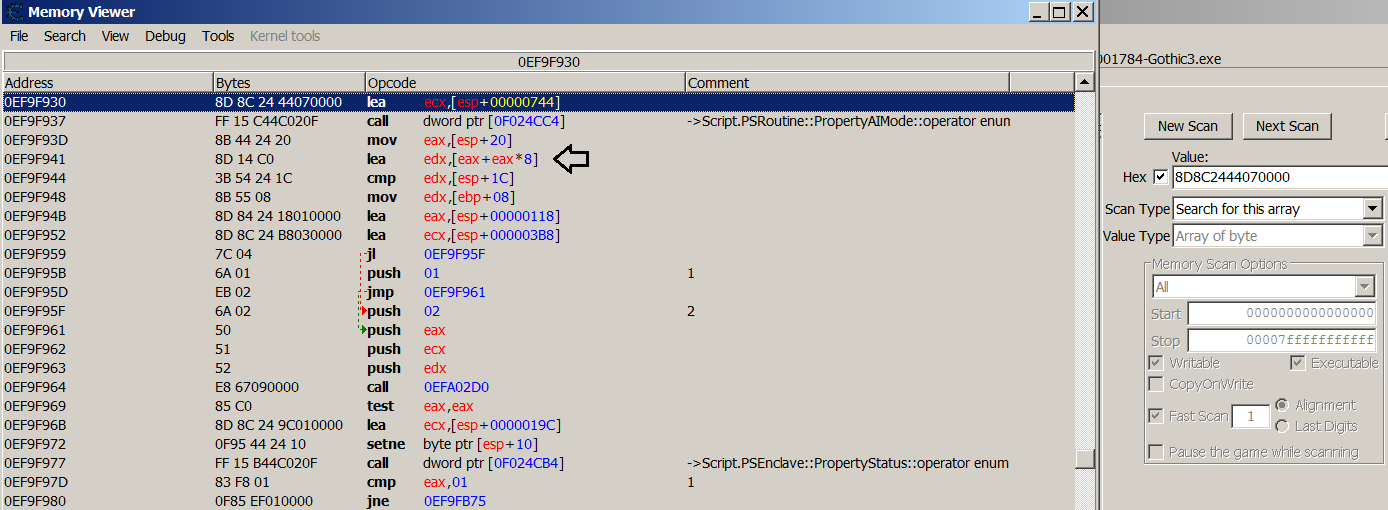Click the disassembler scrollbar up arrow
Viewport: 1388px width, 510px height.
pyautogui.click(x=1083, y=82)
